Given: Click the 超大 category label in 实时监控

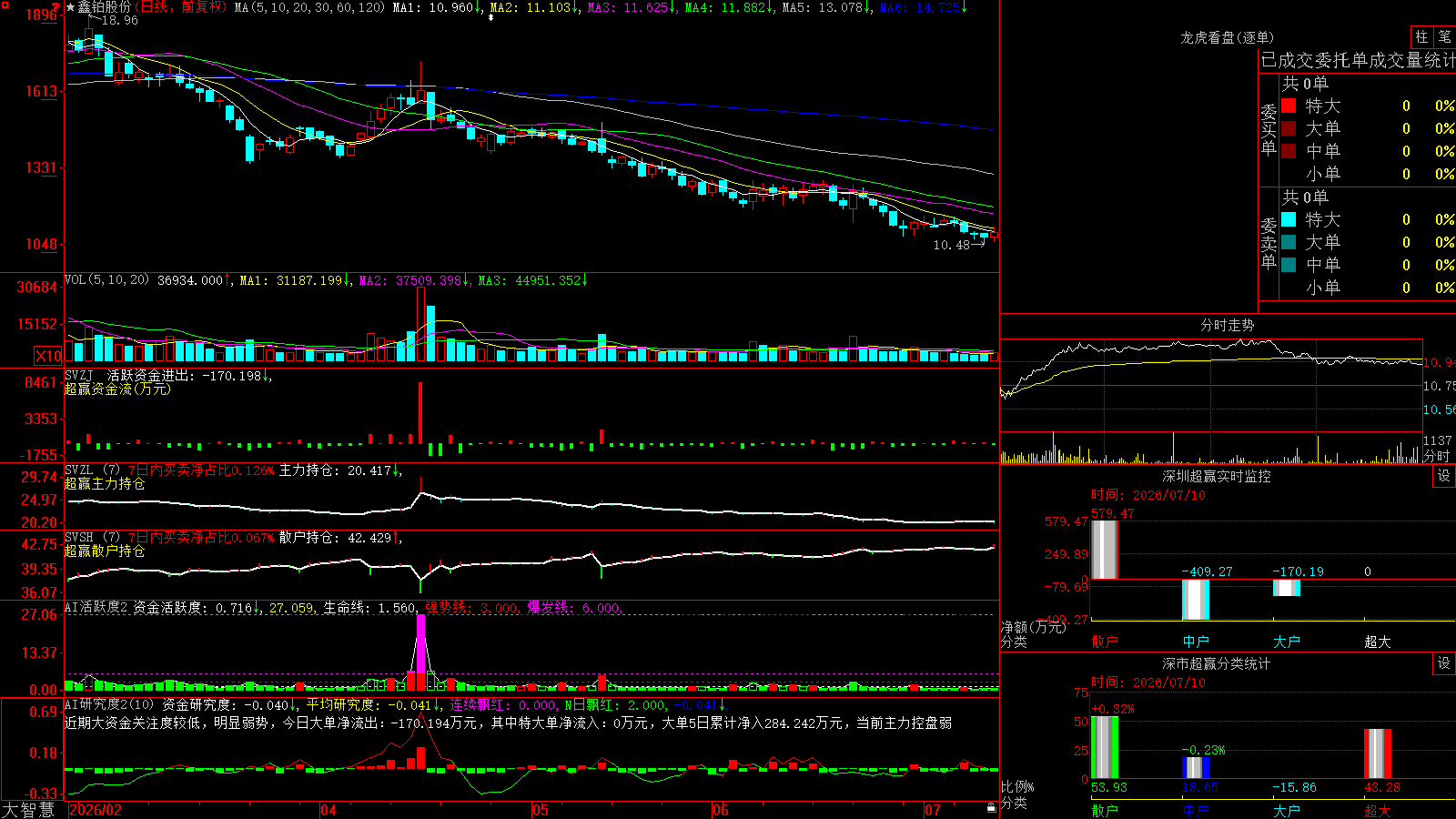Looking at the screenshot, I should (x=1378, y=642).
